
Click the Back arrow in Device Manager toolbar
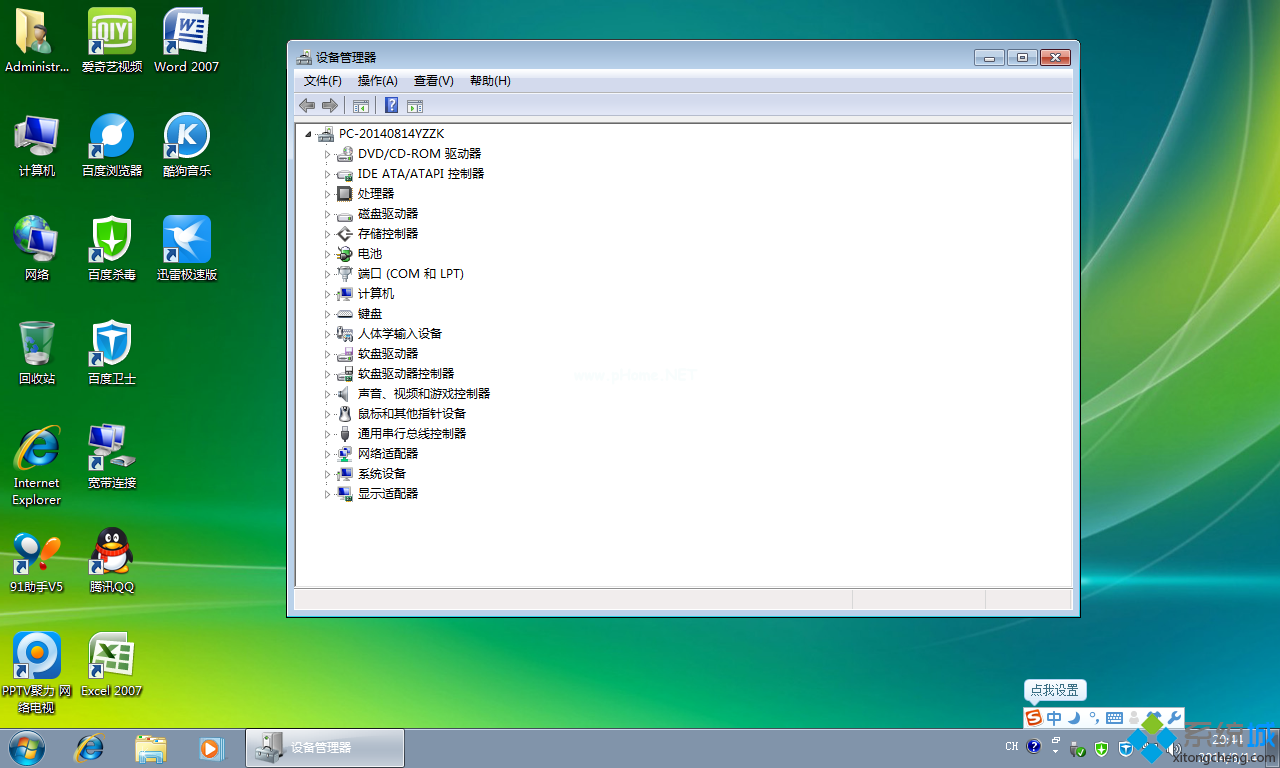pos(307,106)
